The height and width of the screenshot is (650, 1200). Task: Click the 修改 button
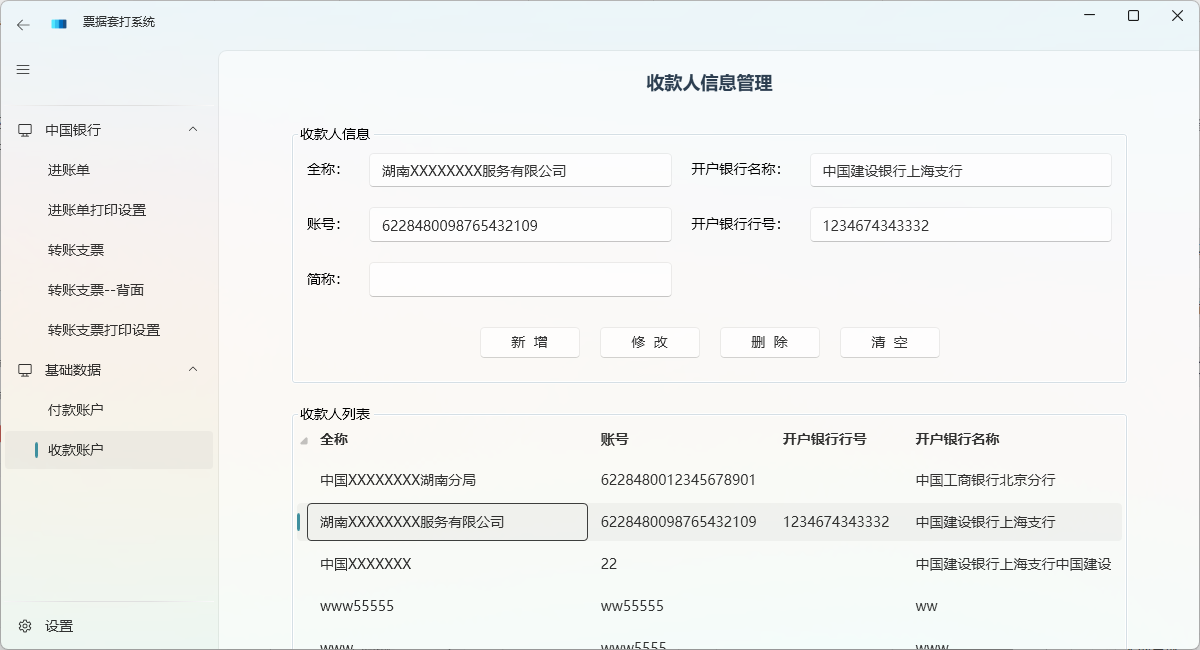point(649,342)
